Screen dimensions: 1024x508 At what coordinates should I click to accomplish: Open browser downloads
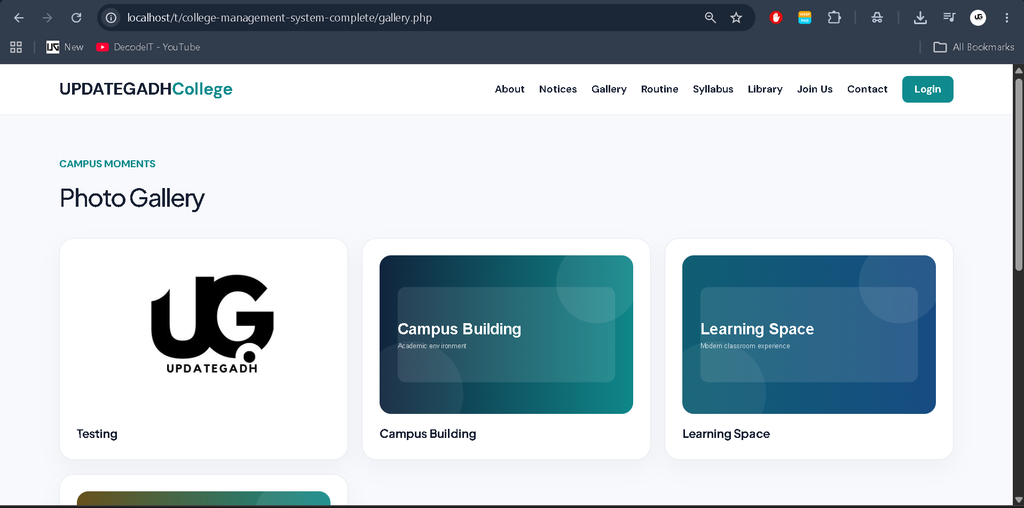[x=920, y=18]
